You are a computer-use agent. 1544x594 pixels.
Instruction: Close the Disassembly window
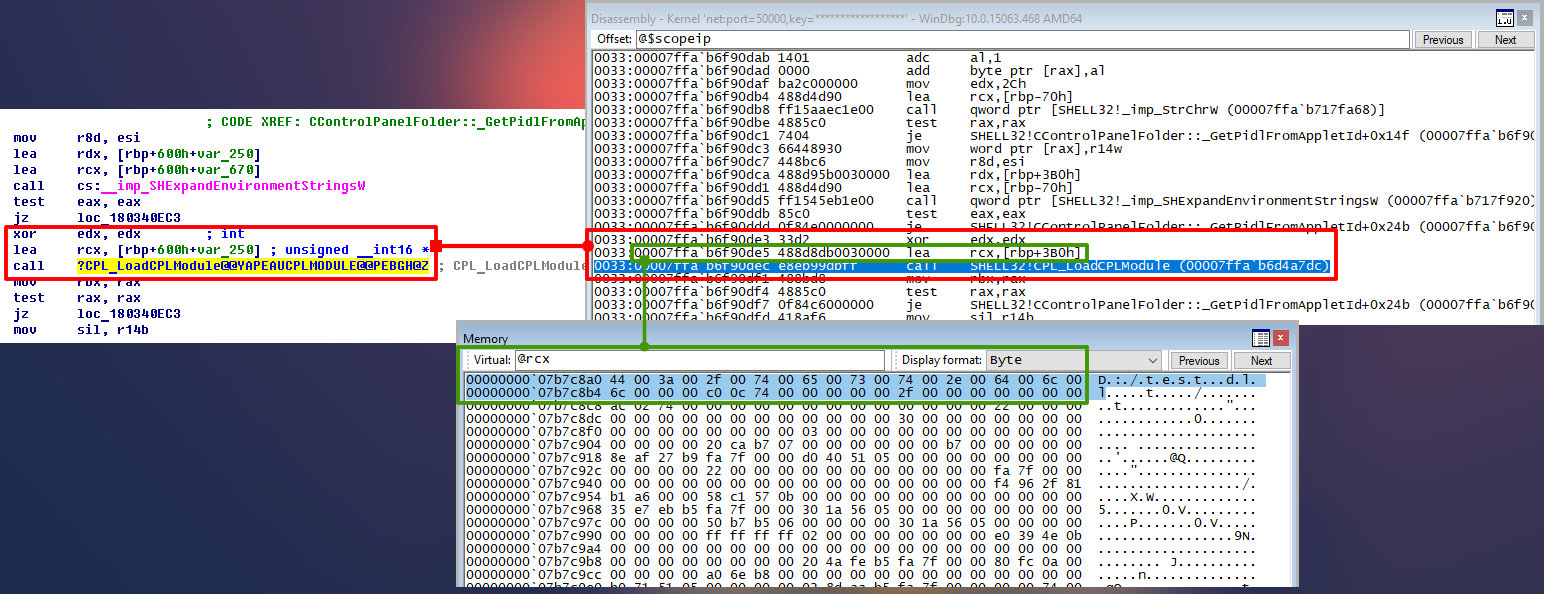pyautogui.click(x=1523, y=18)
